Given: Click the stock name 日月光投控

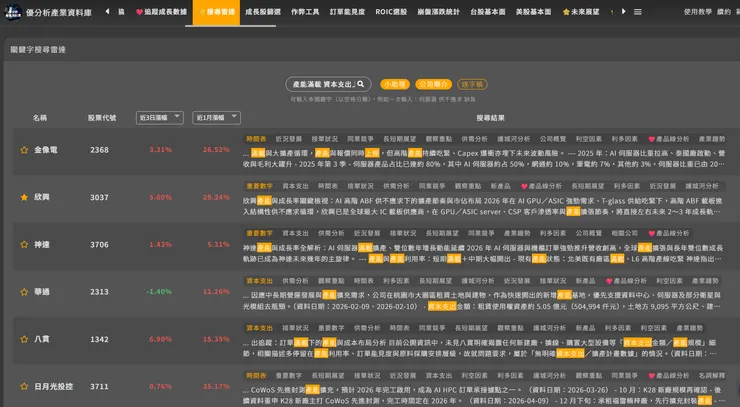Looking at the screenshot, I should (53, 386).
